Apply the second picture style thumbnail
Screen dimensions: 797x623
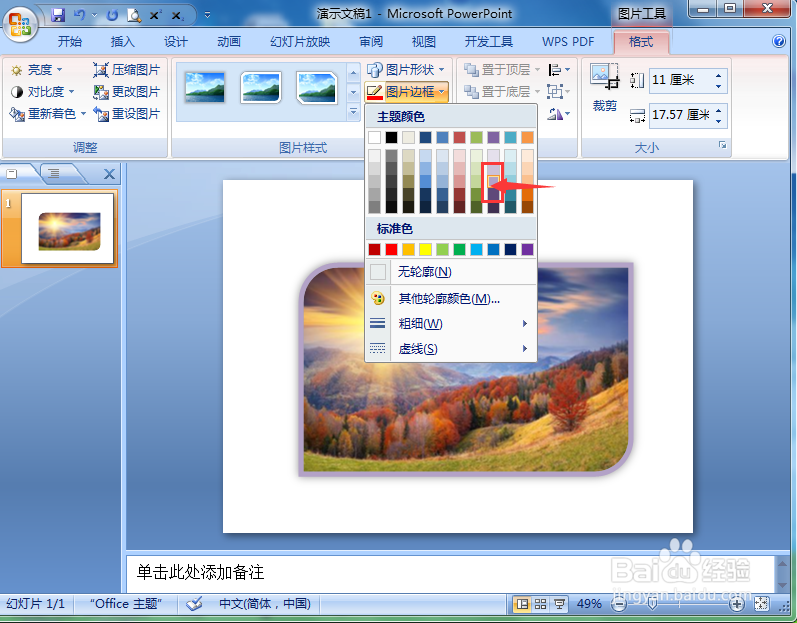coord(261,88)
